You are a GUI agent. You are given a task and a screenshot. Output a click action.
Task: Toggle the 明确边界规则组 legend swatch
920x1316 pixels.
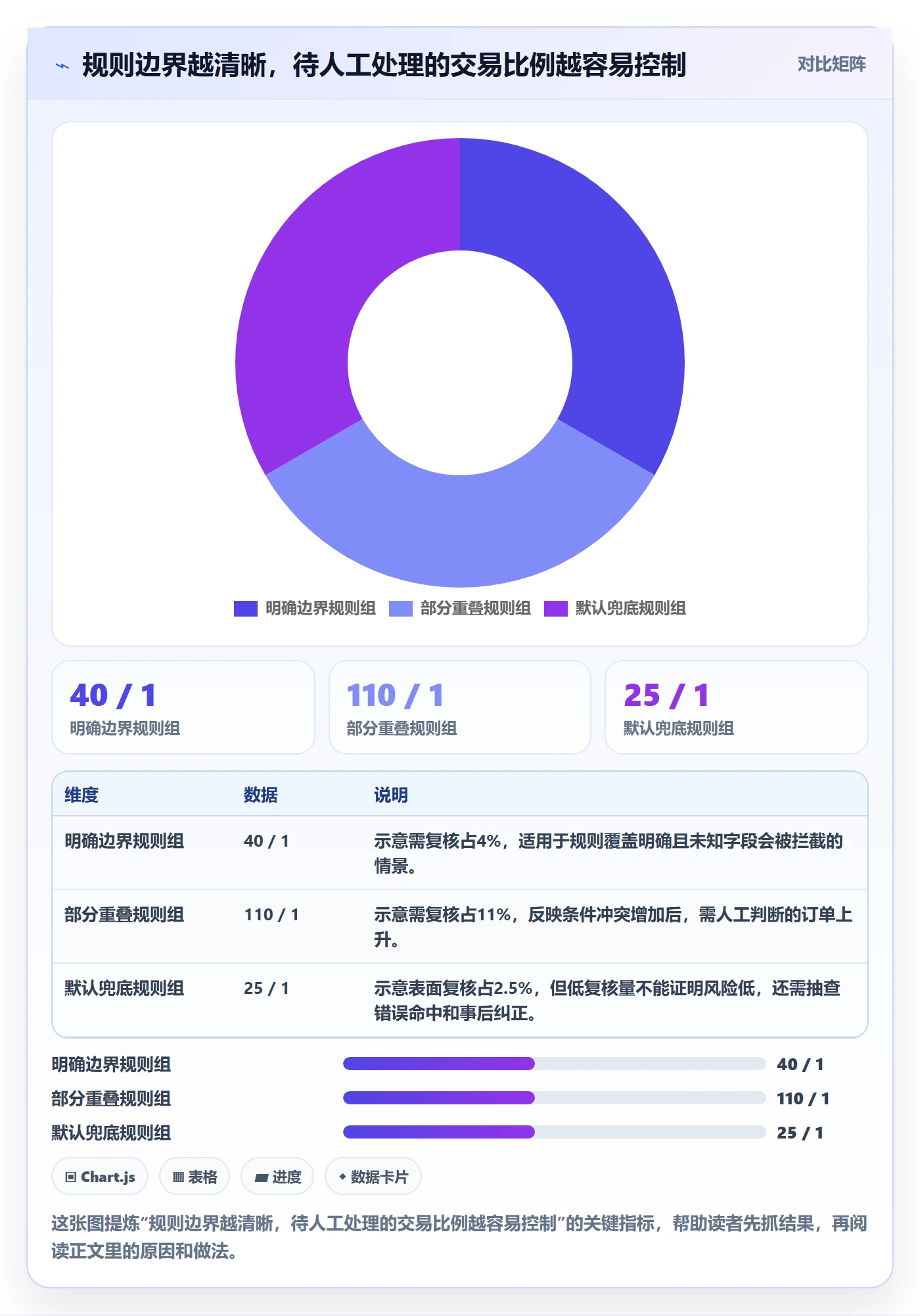[245, 609]
